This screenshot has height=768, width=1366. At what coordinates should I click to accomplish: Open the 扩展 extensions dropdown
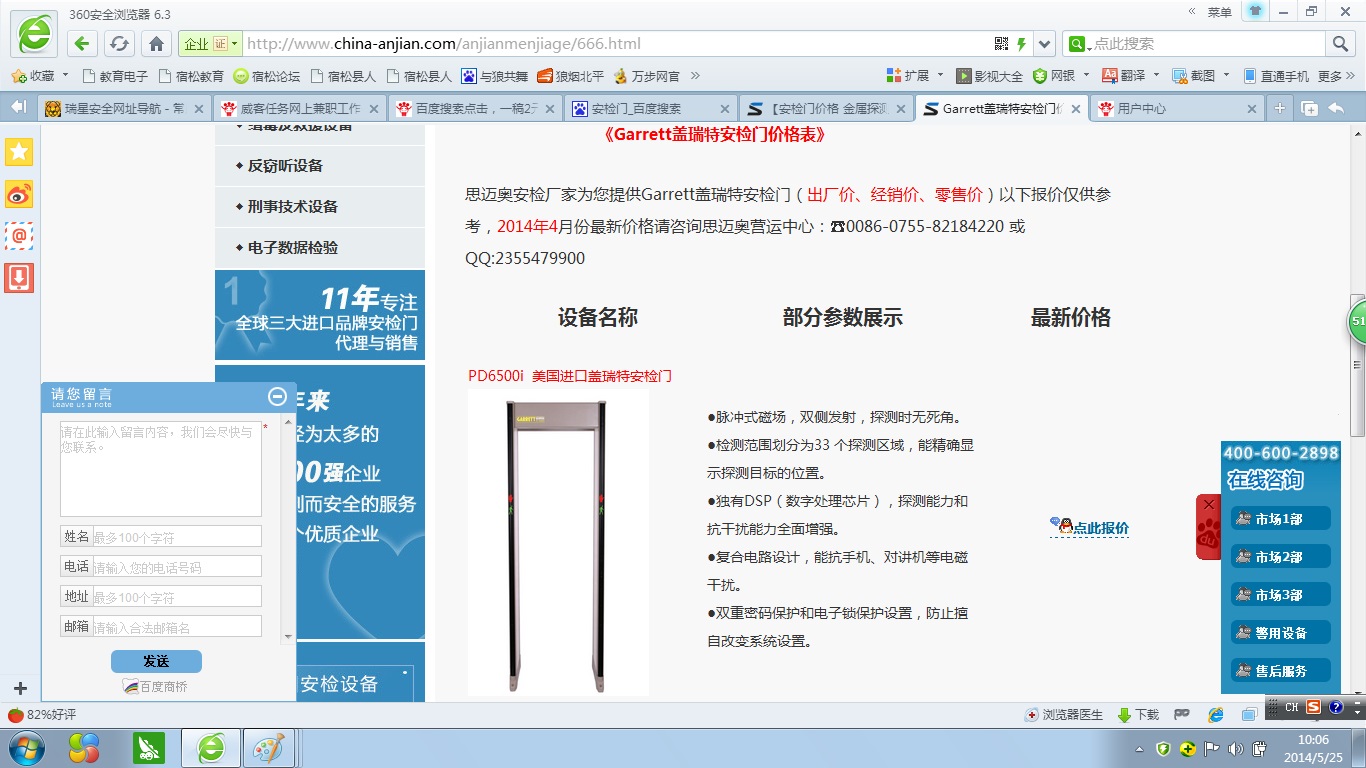click(915, 76)
